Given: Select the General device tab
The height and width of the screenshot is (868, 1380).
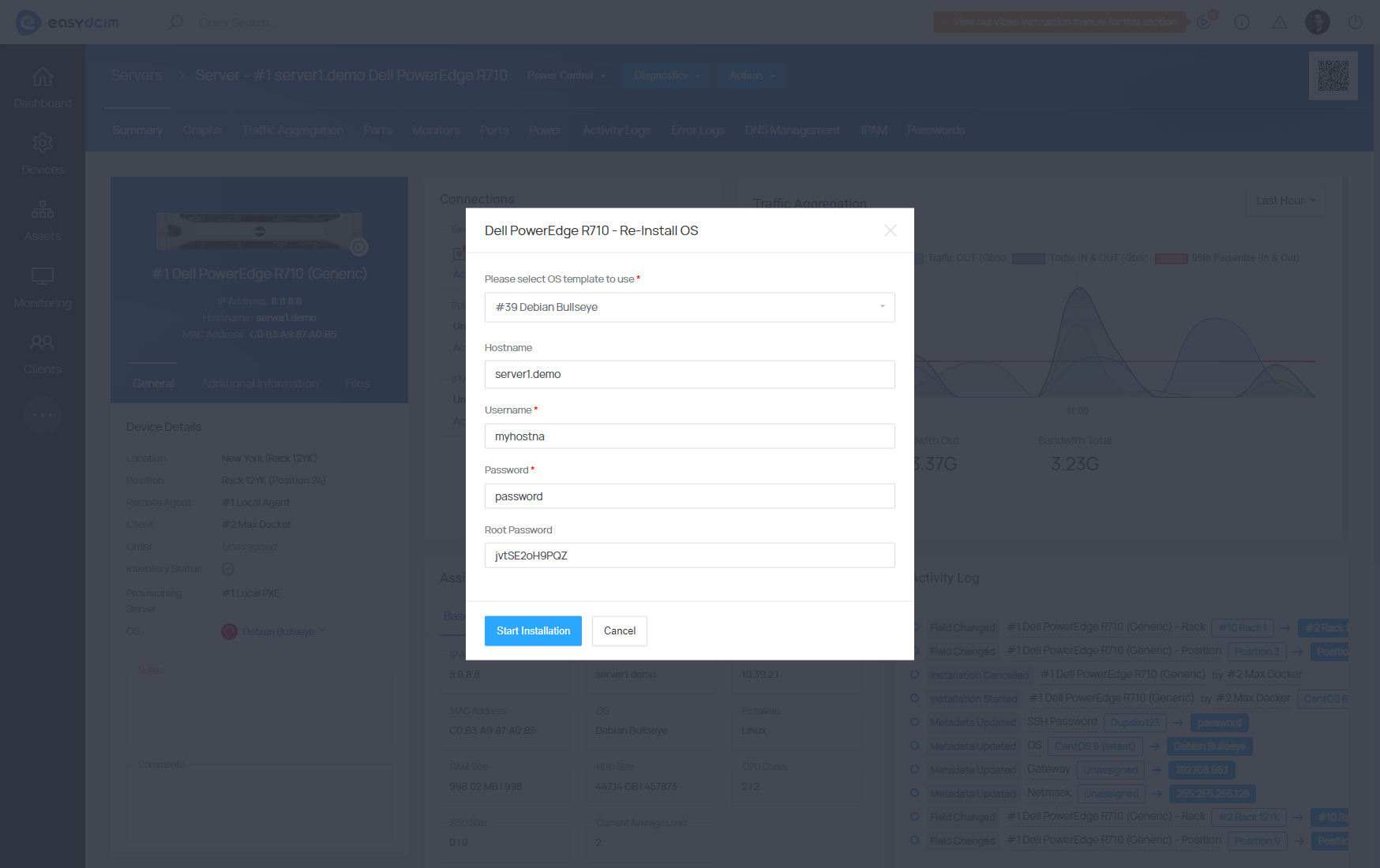Looking at the screenshot, I should tap(153, 383).
